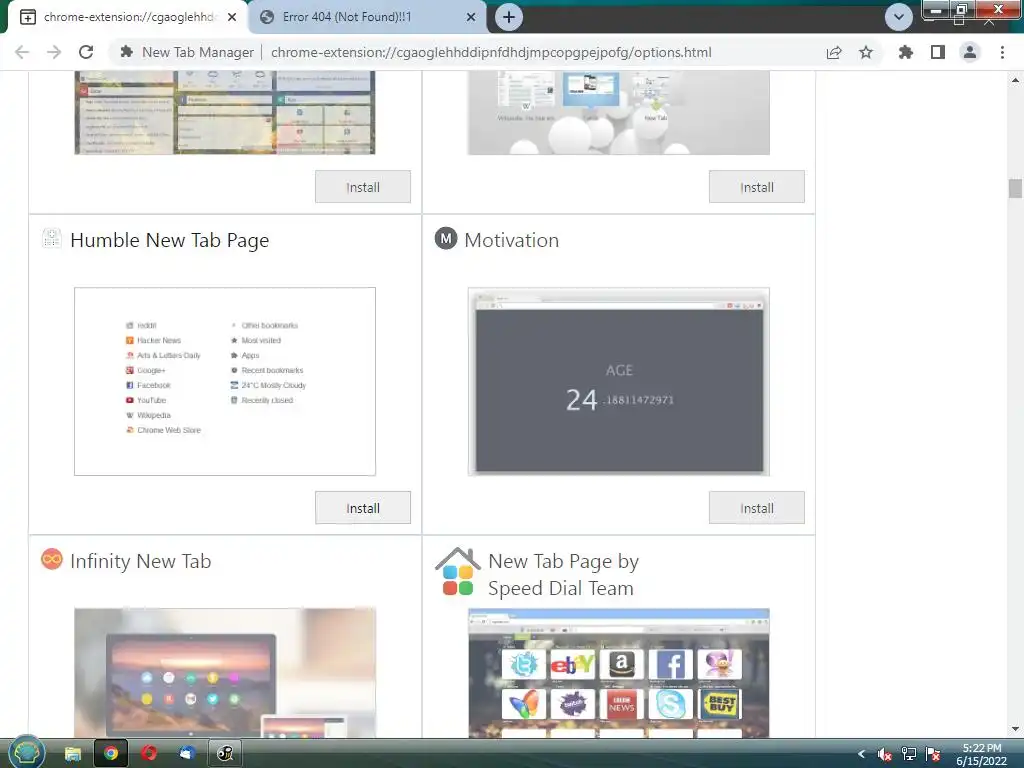The image size is (1024, 768).
Task: Toggle the browser side panel icon
Action: point(938,52)
